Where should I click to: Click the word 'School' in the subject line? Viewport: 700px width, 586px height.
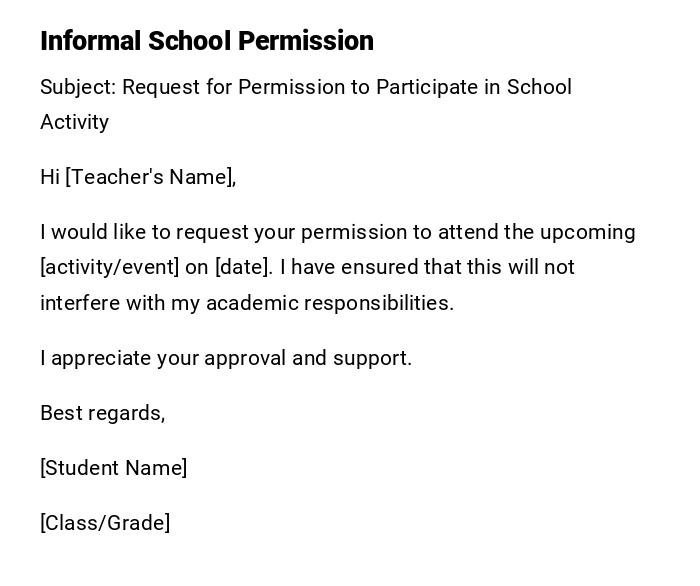[x=540, y=87]
